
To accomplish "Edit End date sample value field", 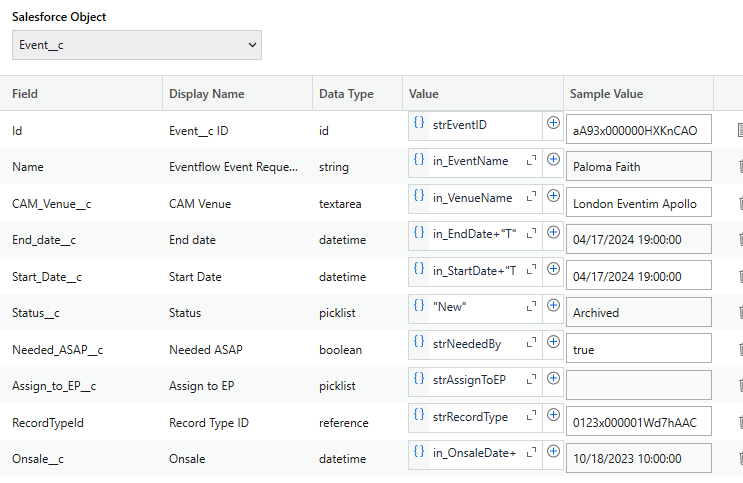I will point(639,239).
